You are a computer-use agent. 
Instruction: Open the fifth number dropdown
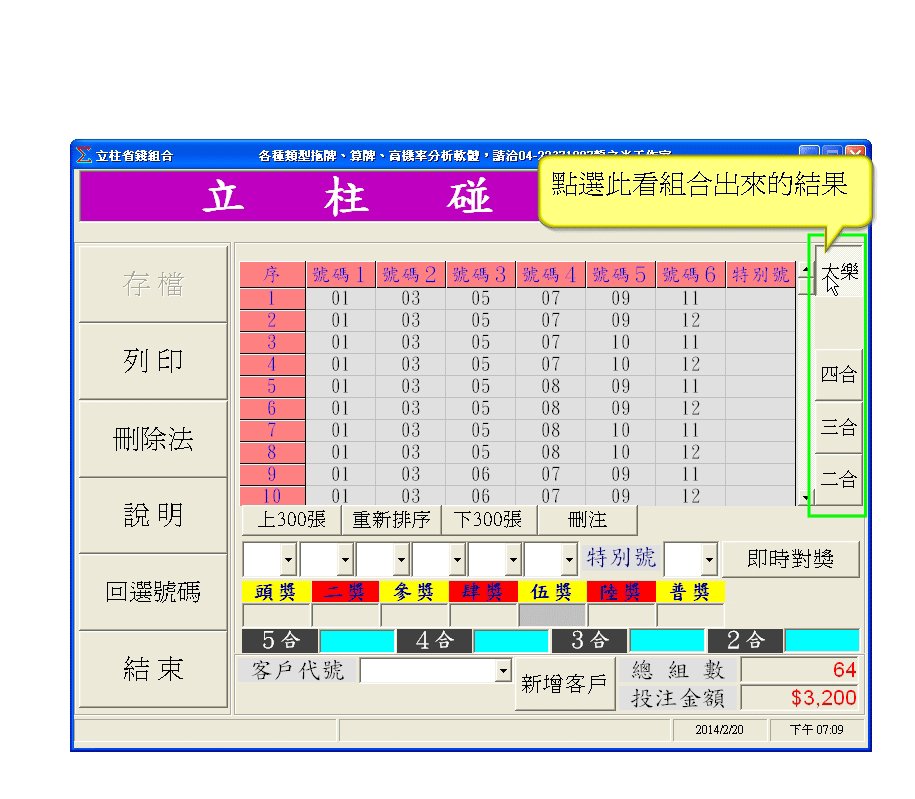[x=513, y=560]
